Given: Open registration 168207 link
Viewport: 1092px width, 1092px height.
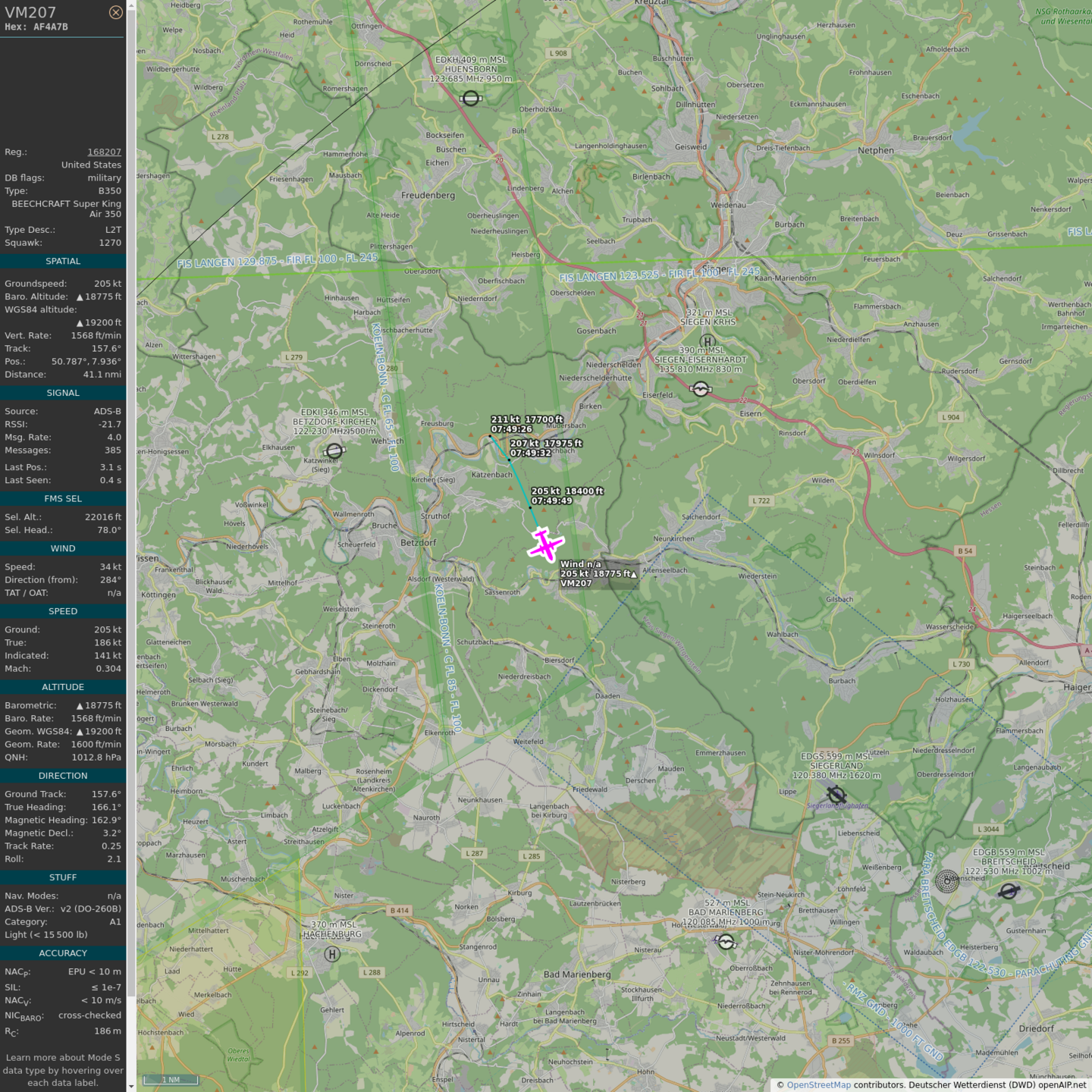Looking at the screenshot, I should tap(104, 152).
